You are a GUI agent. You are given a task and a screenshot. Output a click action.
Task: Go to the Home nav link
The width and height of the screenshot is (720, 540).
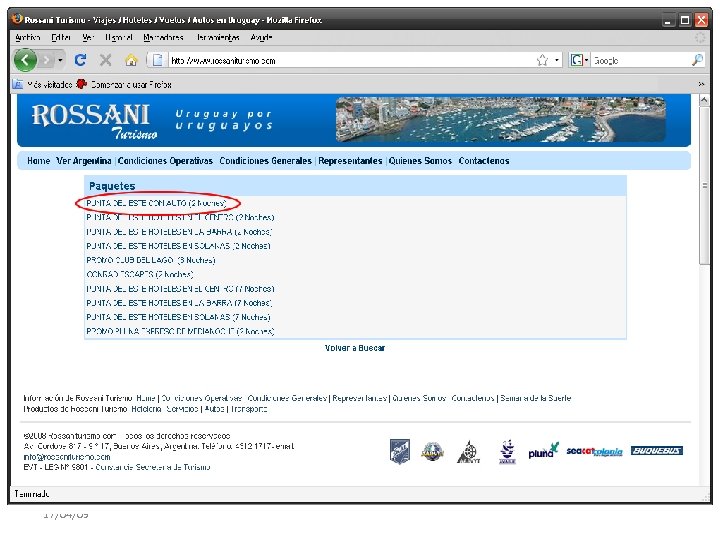coord(39,161)
